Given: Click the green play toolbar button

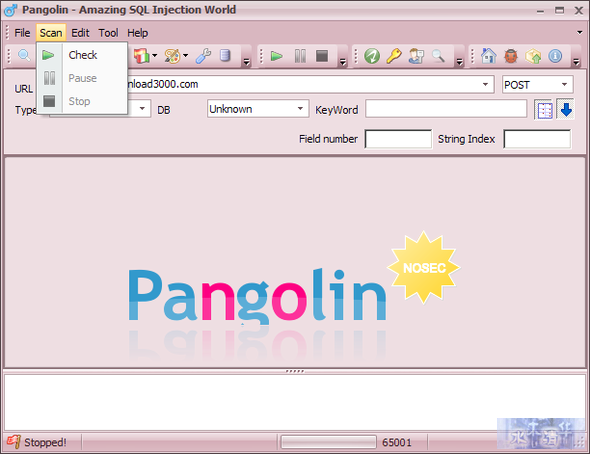Looking at the screenshot, I should point(277,56).
